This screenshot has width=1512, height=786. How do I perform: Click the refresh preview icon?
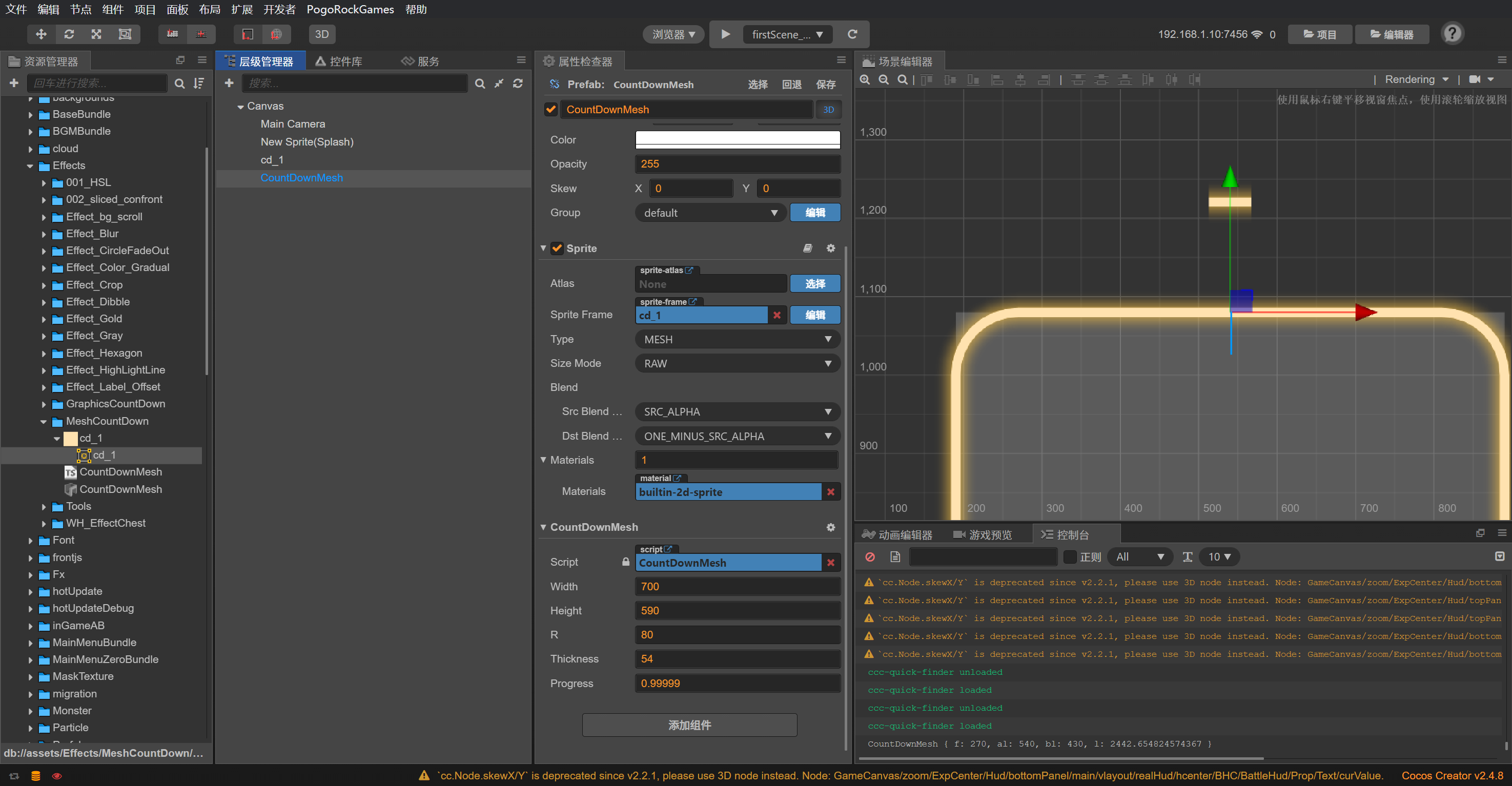pyautogui.click(x=852, y=34)
